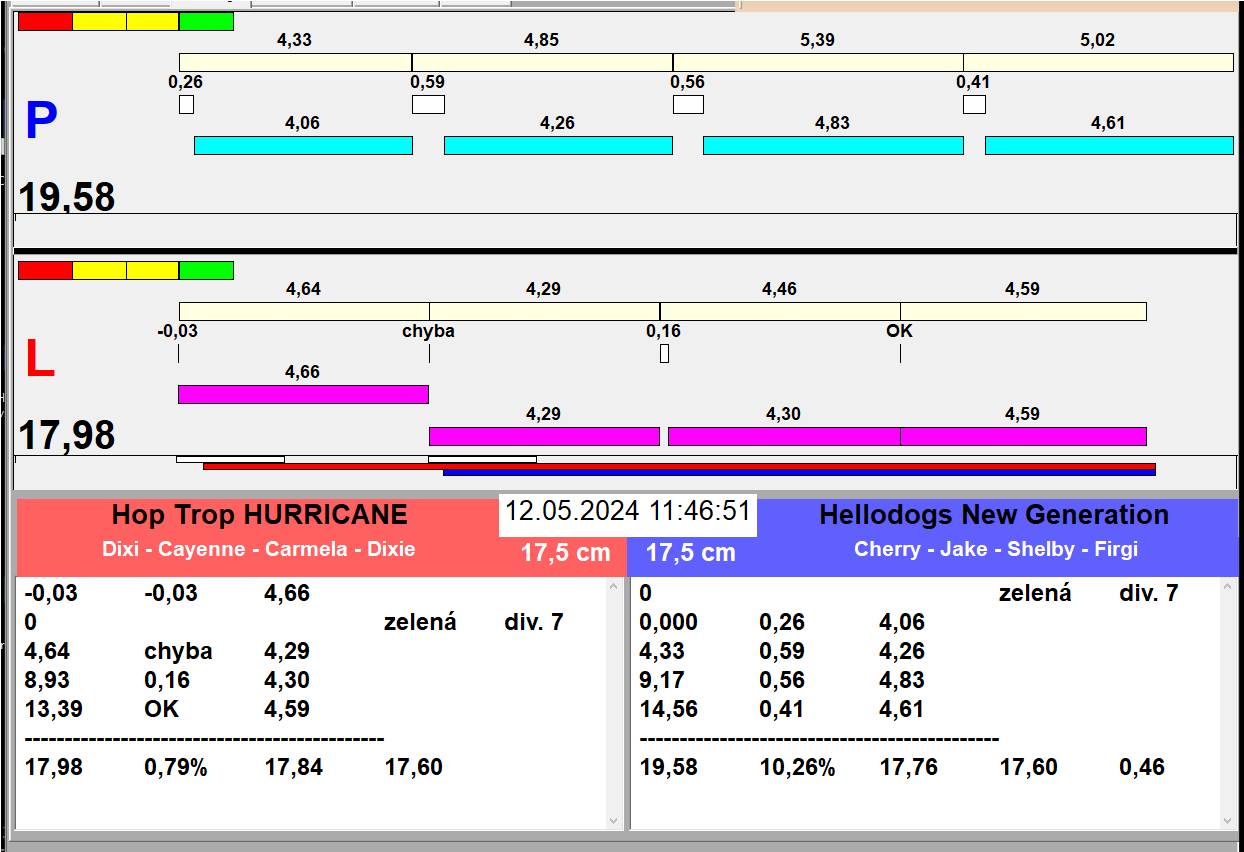Click the small pass box under 0,56

pyautogui.click(x=688, y=104)
